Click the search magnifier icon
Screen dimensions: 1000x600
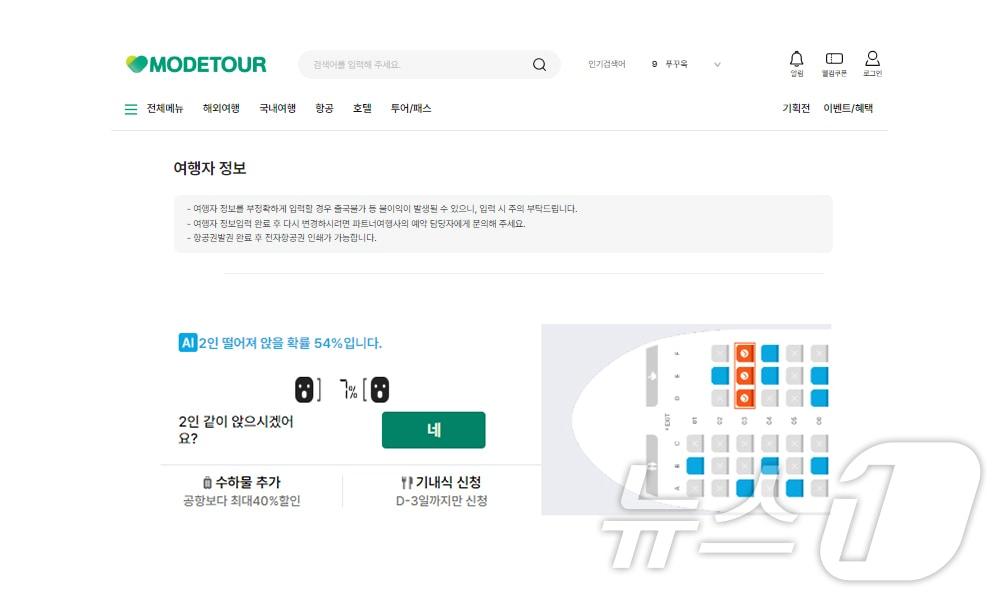[539, 65]
